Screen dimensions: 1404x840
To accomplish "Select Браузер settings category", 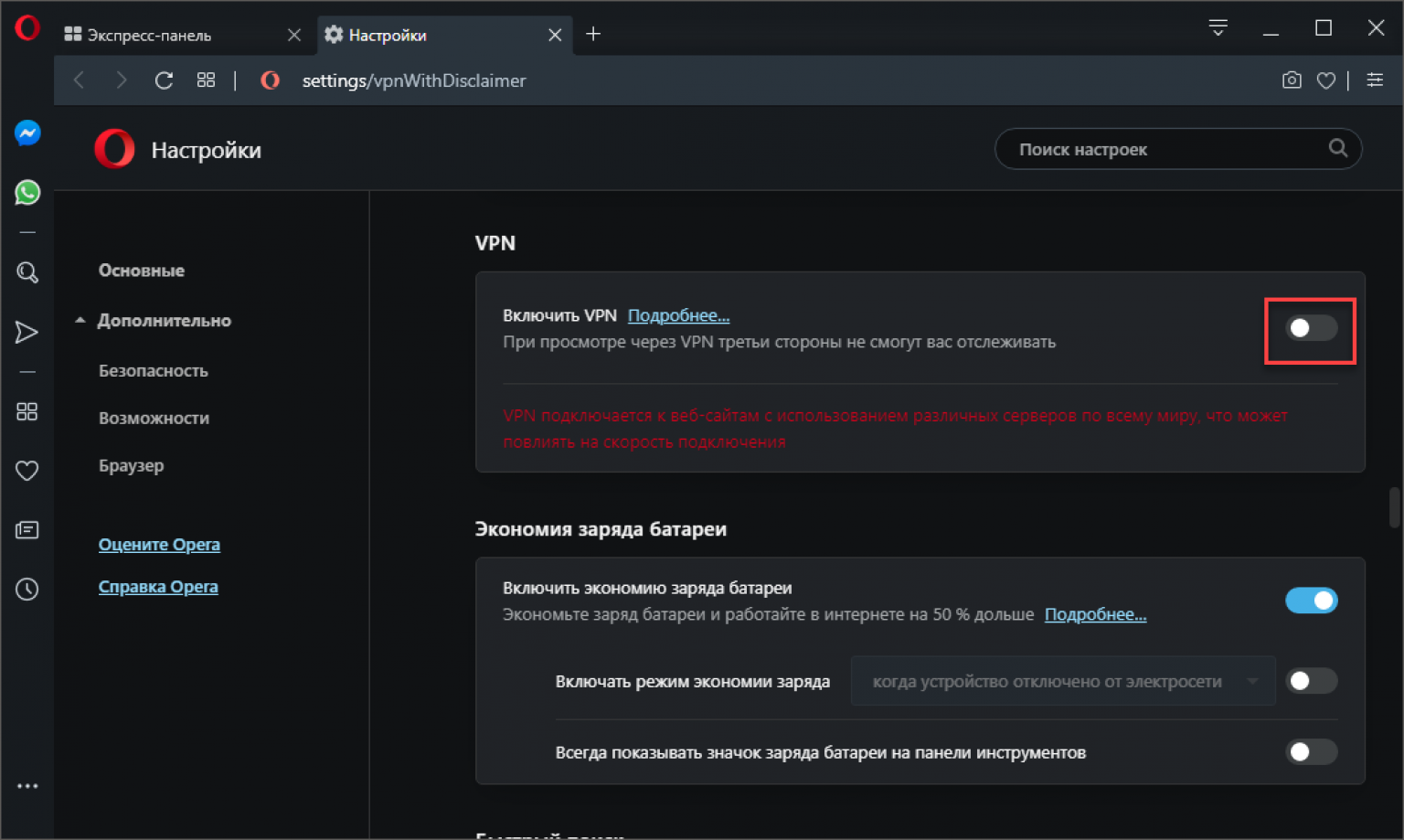I will click(132, 465).
